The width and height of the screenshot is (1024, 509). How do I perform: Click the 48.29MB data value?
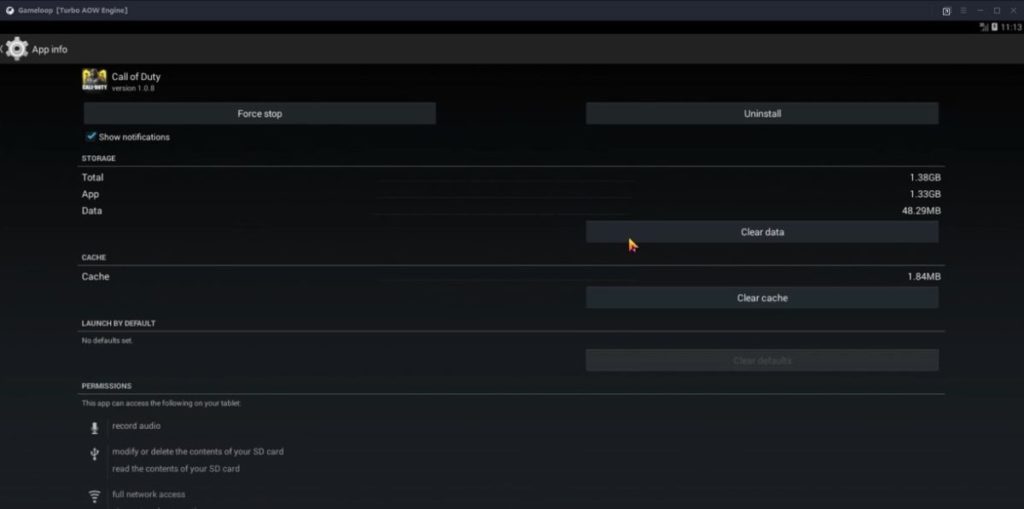tap(921, 211)
